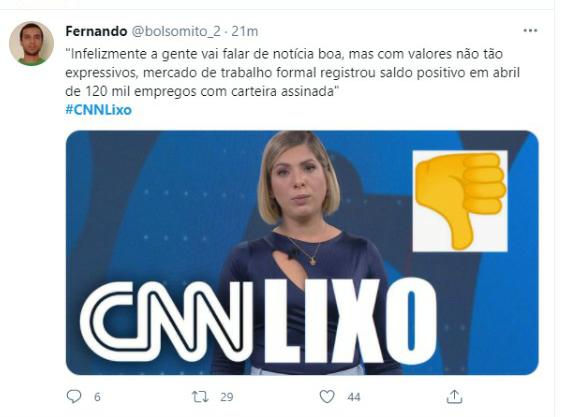
Task: Click the 21m timestamp
Action: (x=245, y=32)
